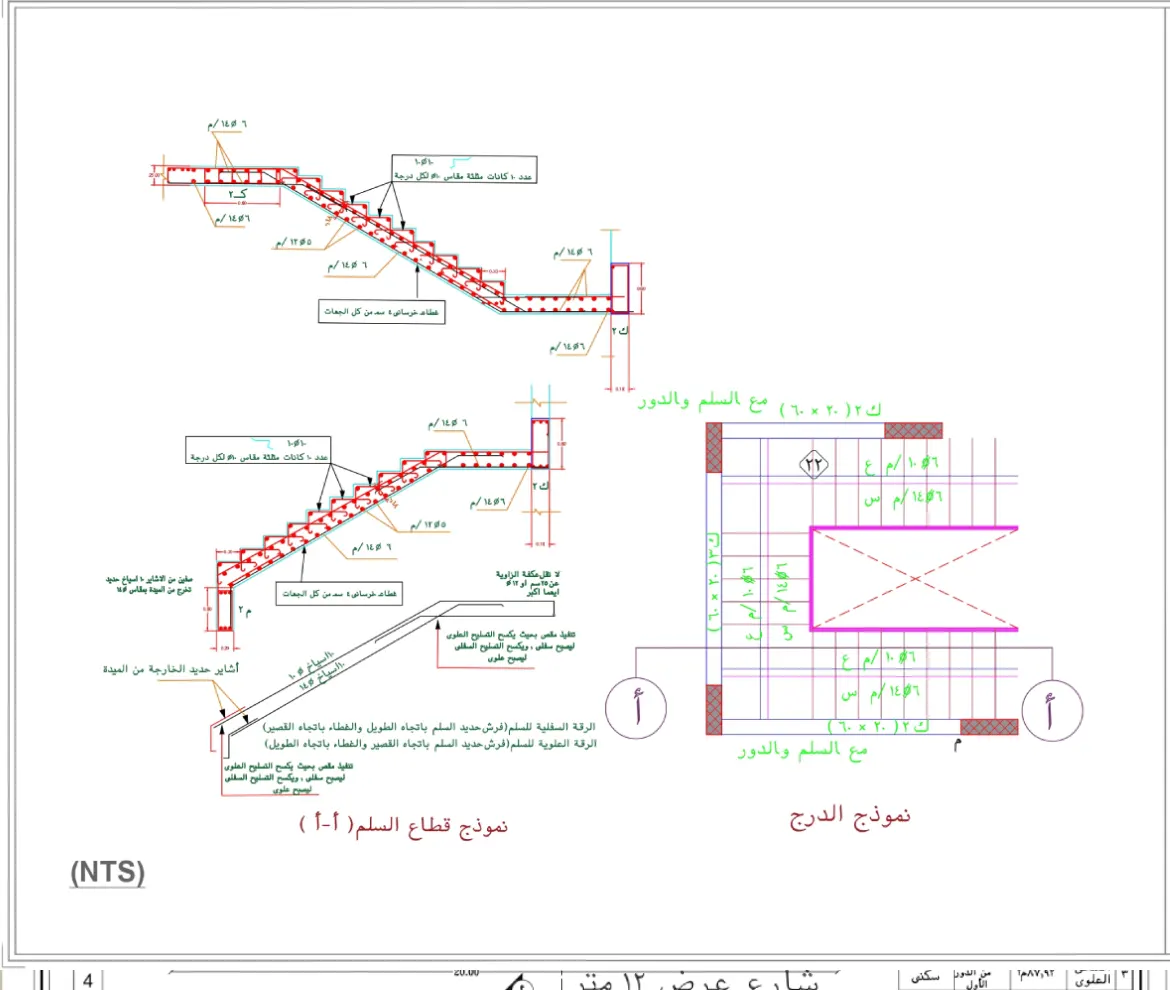Click the page number 4 box
The height and width of the screenshot is (990, 1170).
coord(88,981)
